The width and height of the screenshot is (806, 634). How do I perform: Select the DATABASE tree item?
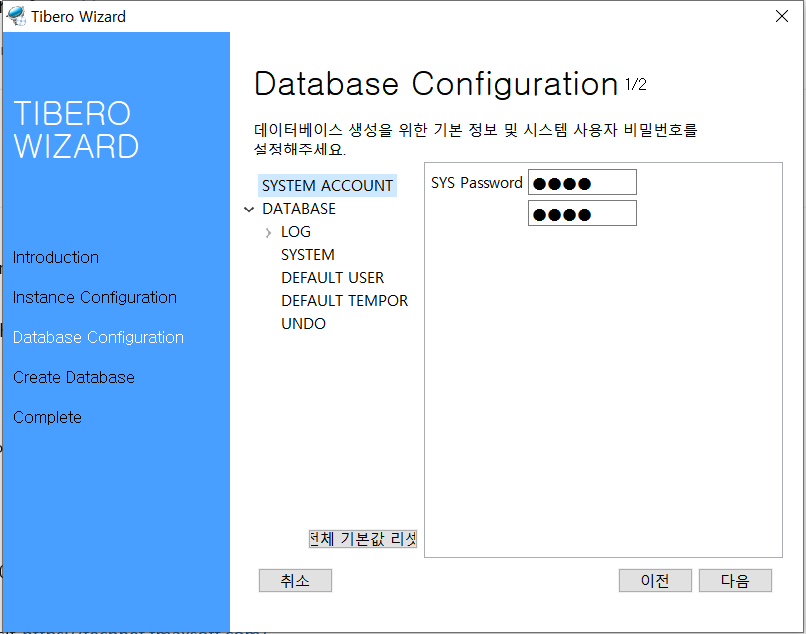click(x=299, y=208)
